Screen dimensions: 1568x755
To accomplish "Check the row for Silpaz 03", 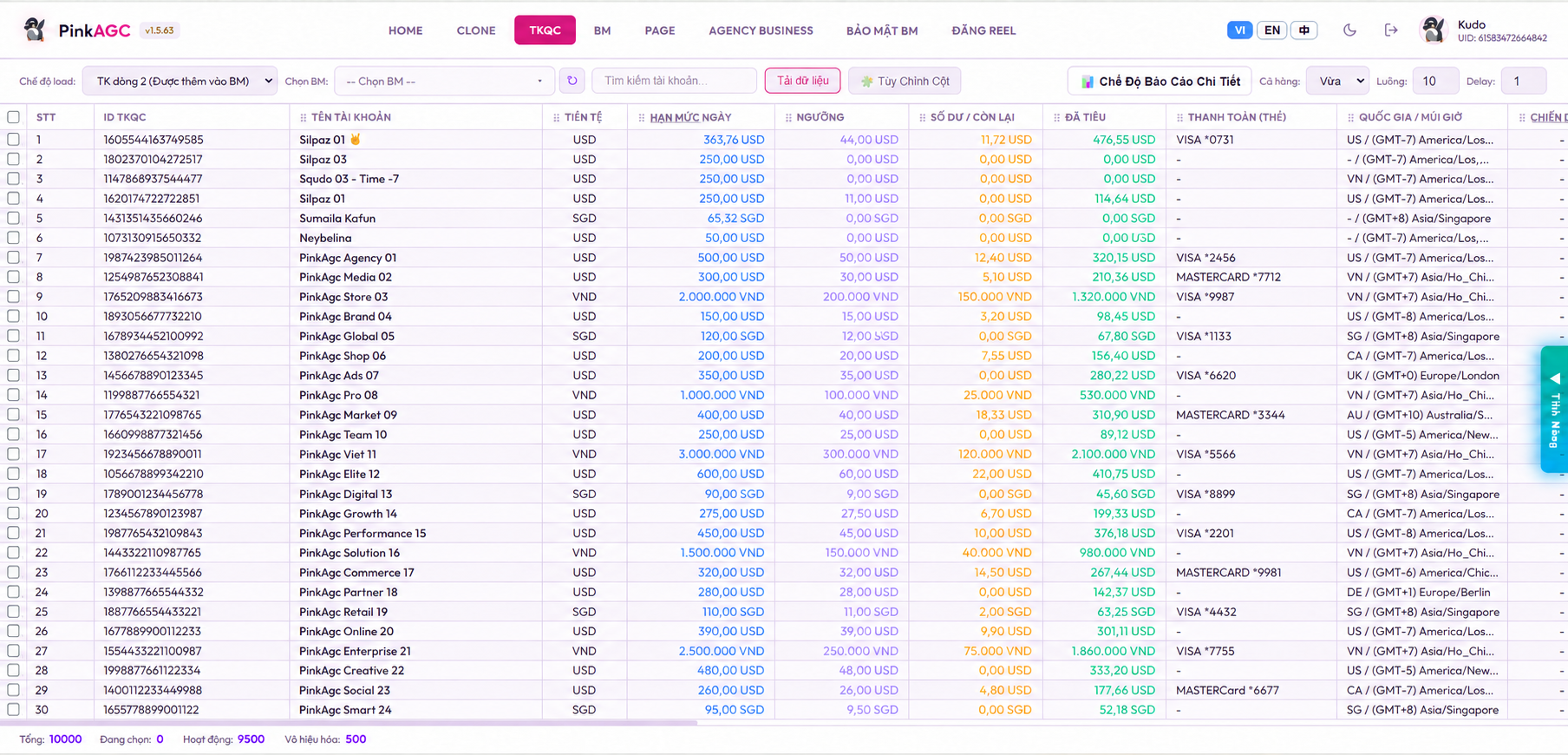I will pos(13,159).
